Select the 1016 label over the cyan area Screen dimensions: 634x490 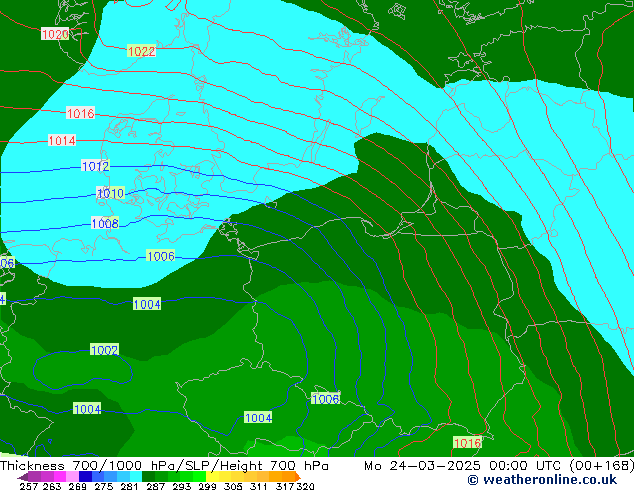pyautogui.click(x=80, y=113)
